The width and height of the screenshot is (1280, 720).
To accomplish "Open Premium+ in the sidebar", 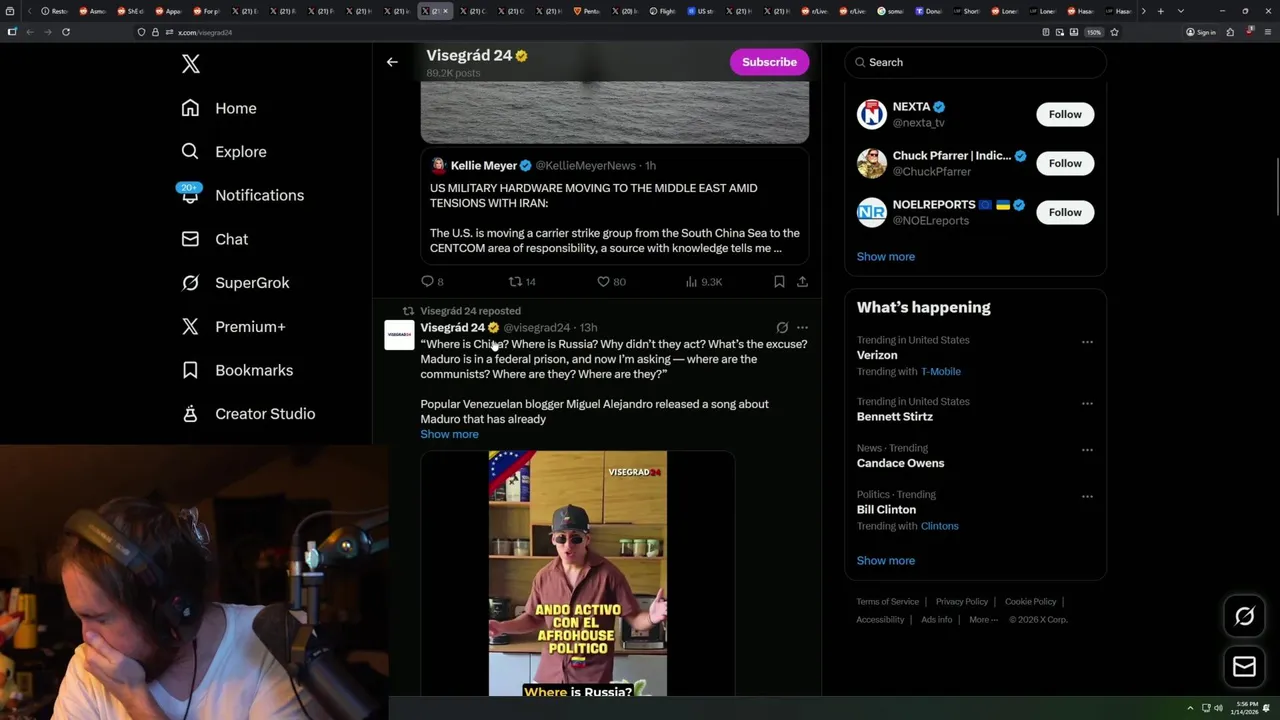I will [233, 327].
